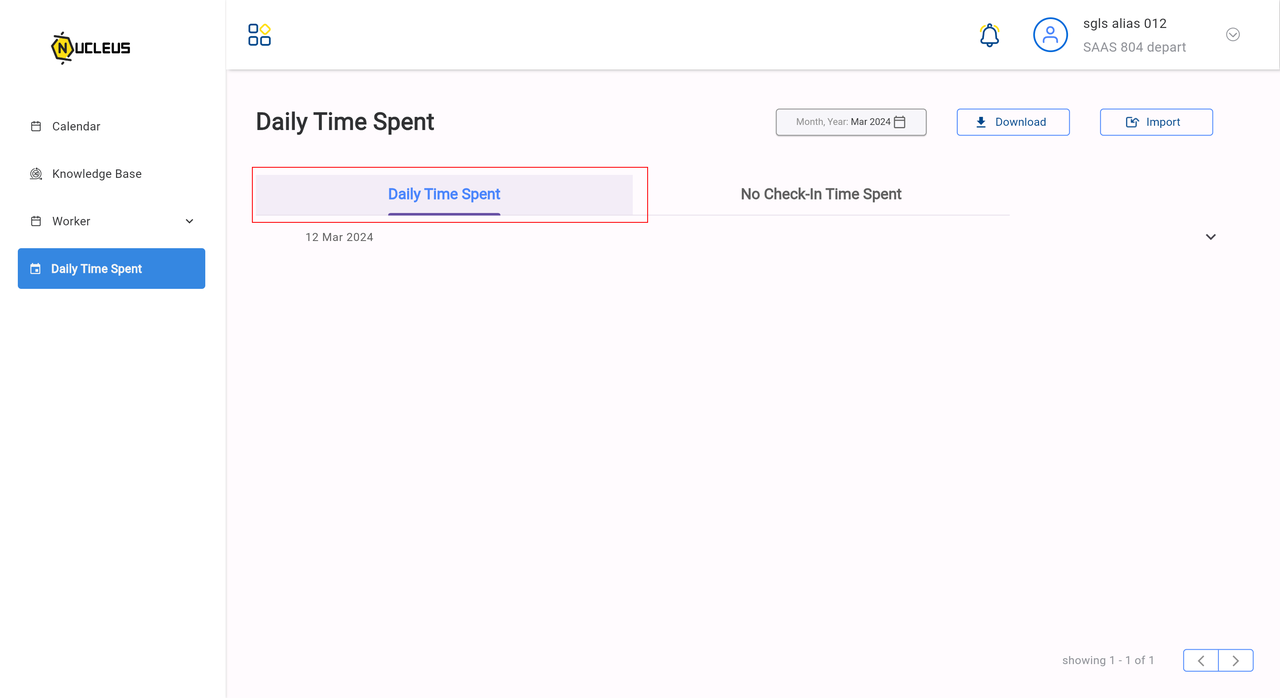The width and height of the screenshot is (1280, 698).
Task: Expand the Worker submenu chevron
Action: coord(190,221)
